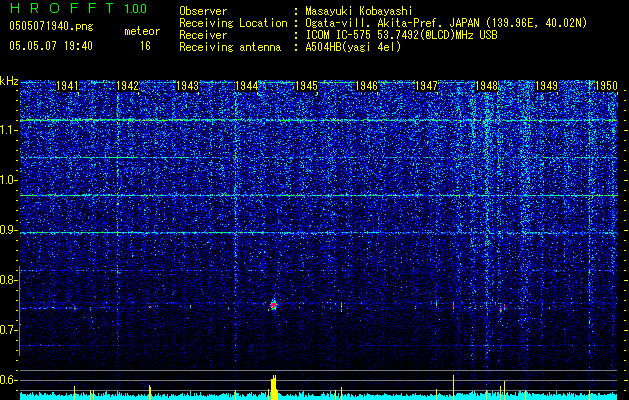This screenshot has height=400, width=629.
Task: Click the ICOM IC-575 receiver text
Action: [401, 35]
